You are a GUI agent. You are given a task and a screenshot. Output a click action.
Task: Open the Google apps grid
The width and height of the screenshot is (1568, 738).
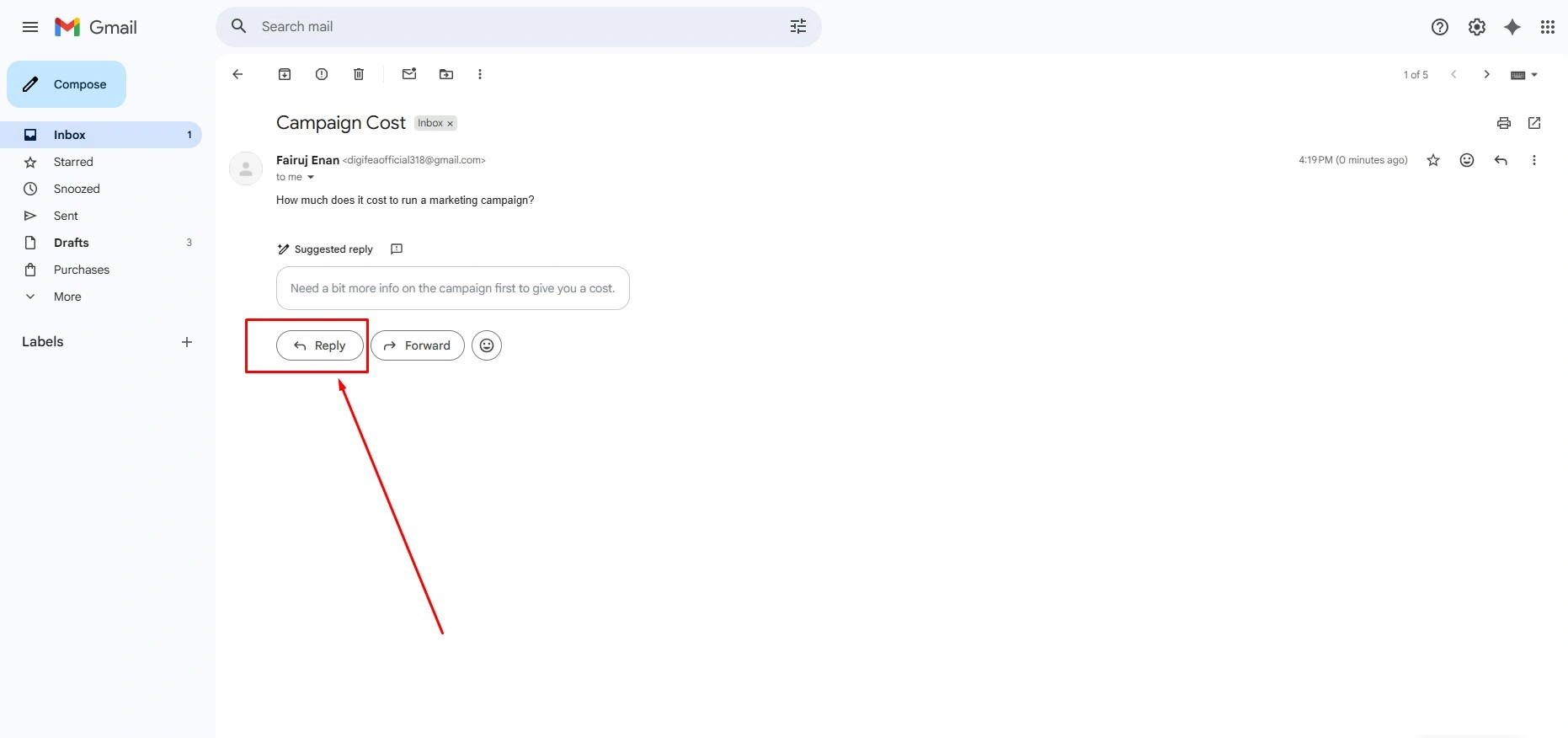coord(1548,27)
